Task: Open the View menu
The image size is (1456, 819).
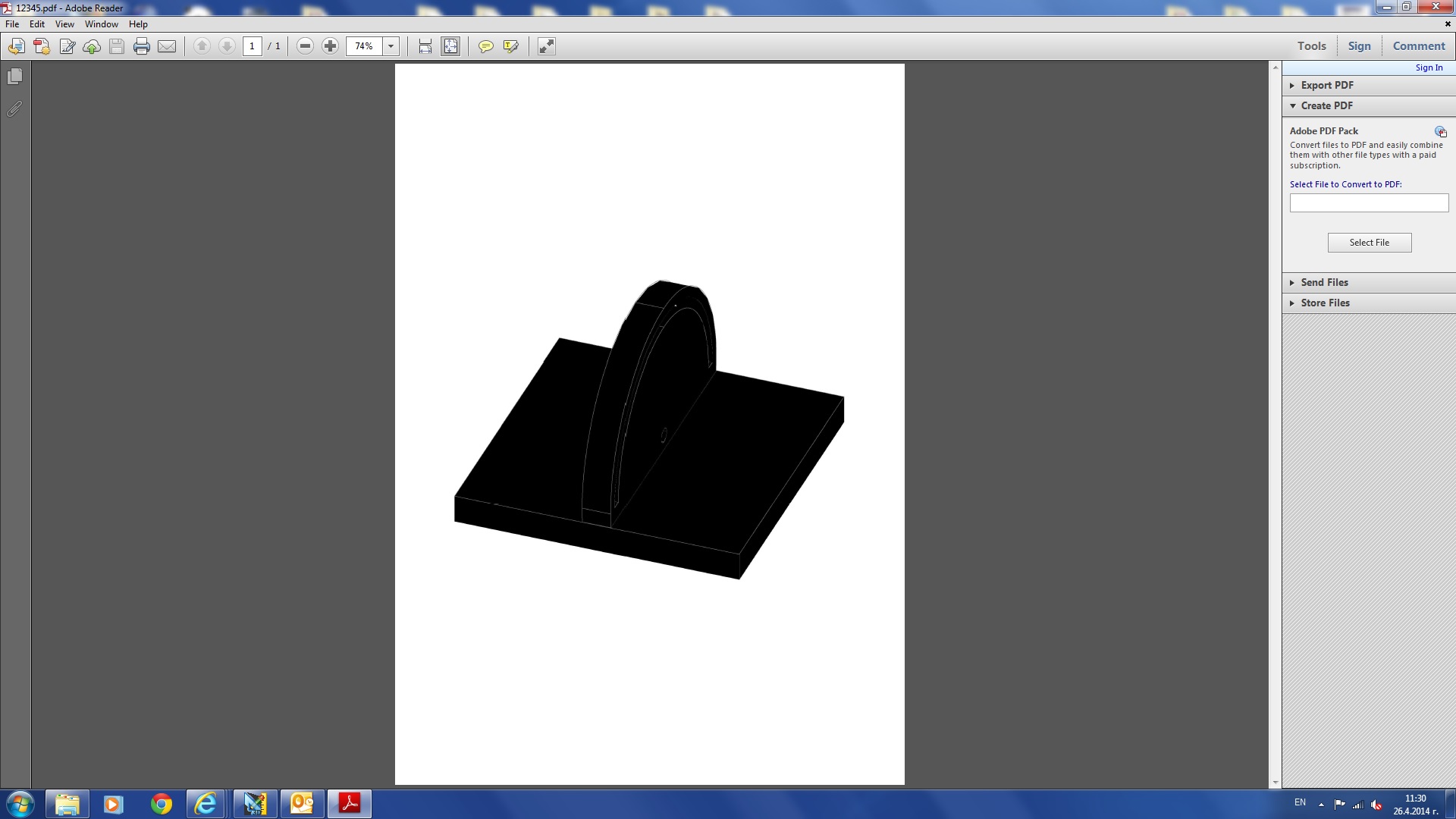Action: click(64, 24)
